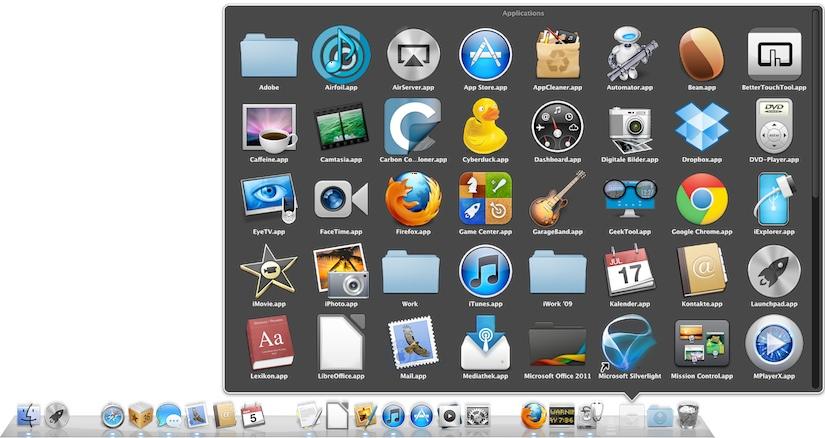Open App Store.app in the Applications stack

485,55
